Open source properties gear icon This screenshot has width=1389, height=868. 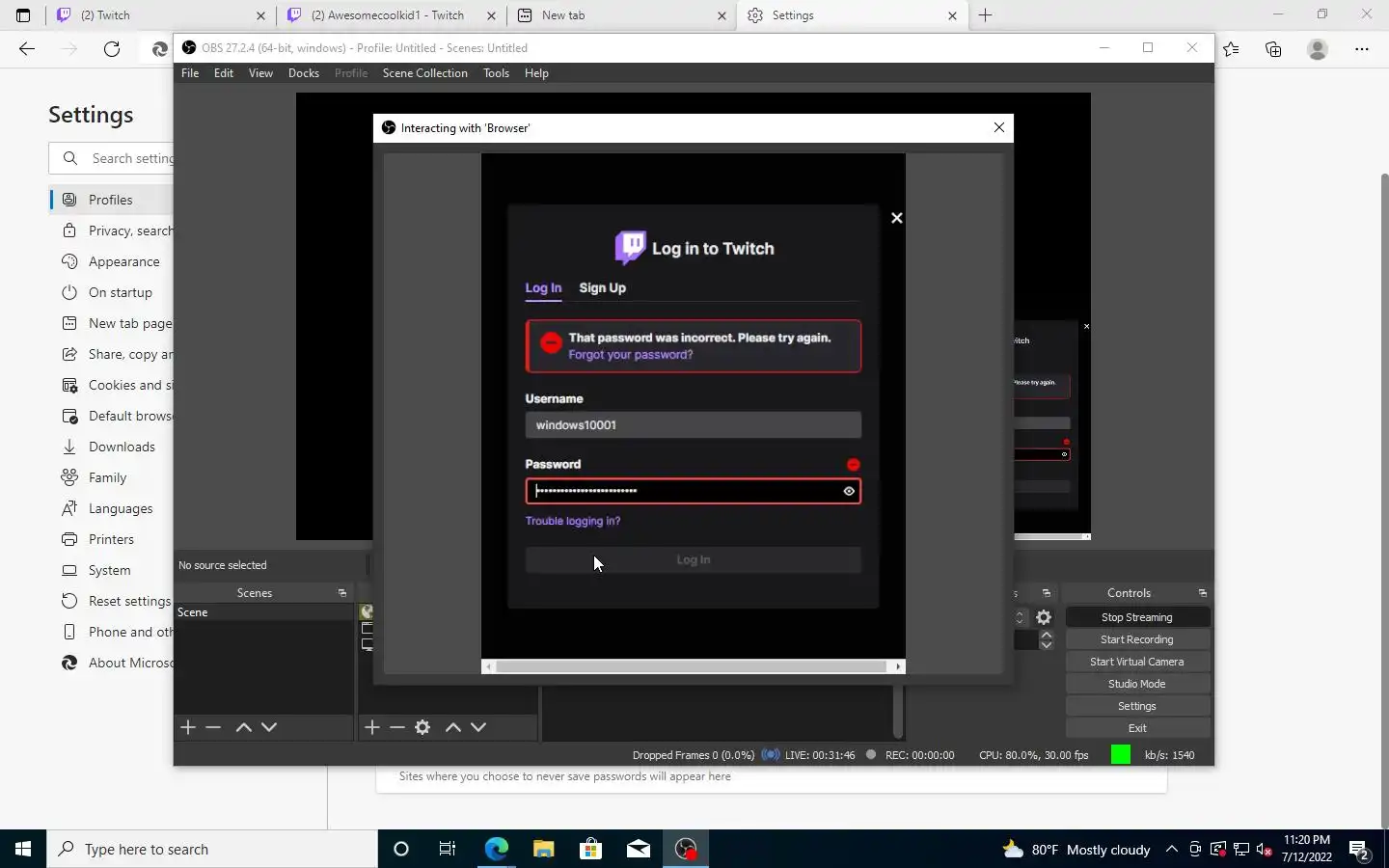click(x=422, y=727)
